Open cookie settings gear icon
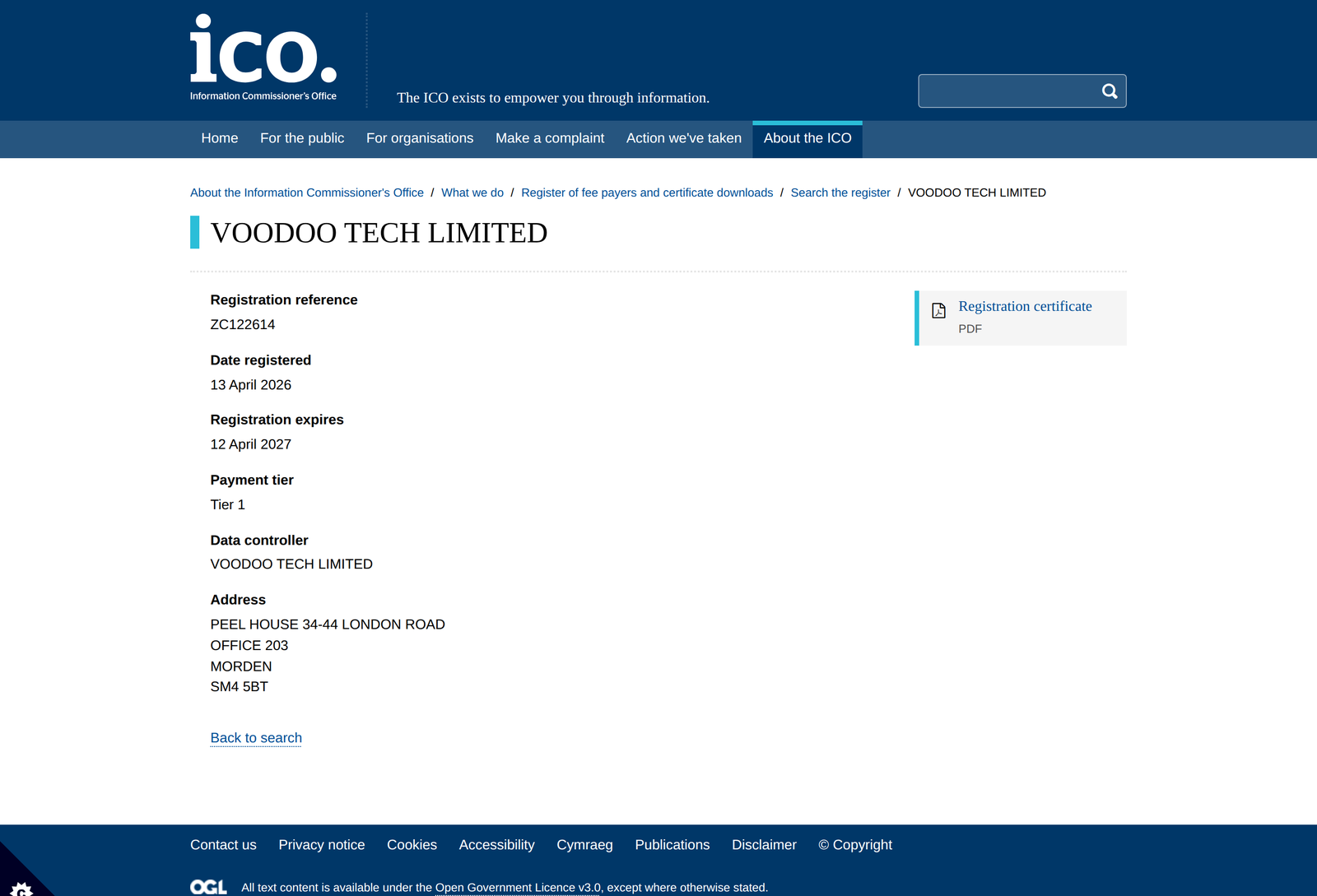 click(x=22, y=889)
